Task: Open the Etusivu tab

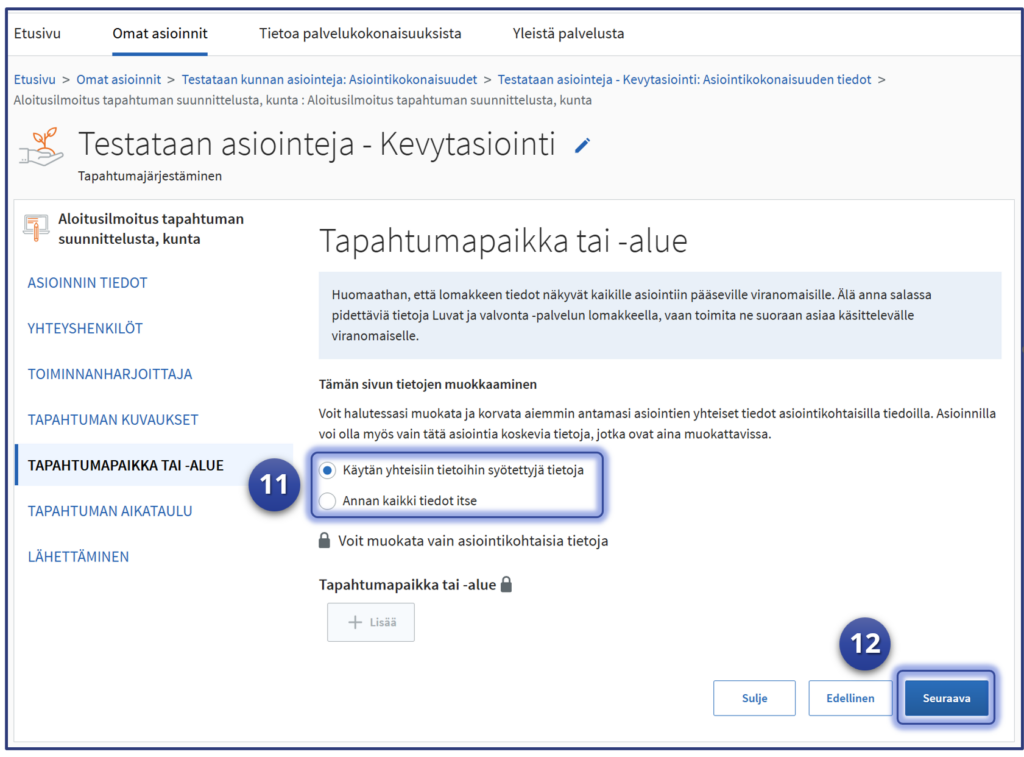Action: tap(37, 33)
